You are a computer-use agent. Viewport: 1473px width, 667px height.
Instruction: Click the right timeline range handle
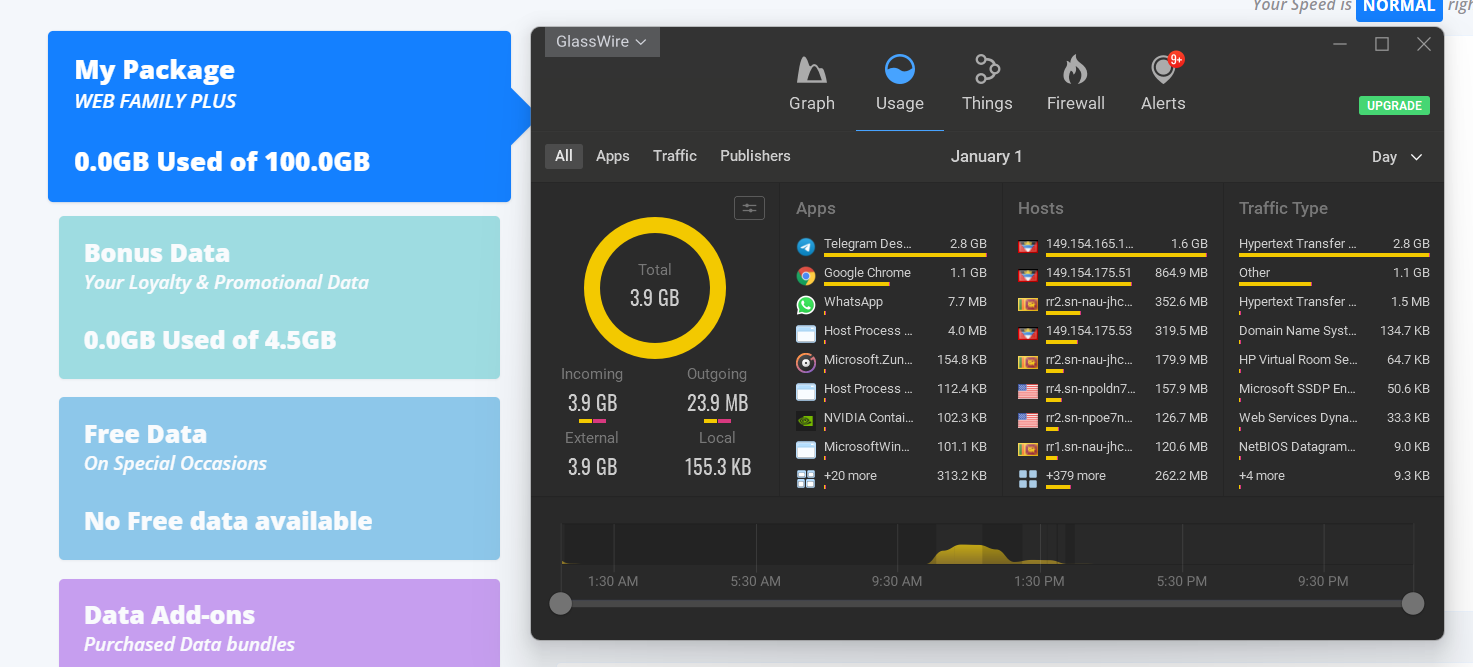(x=1413, y=603)
